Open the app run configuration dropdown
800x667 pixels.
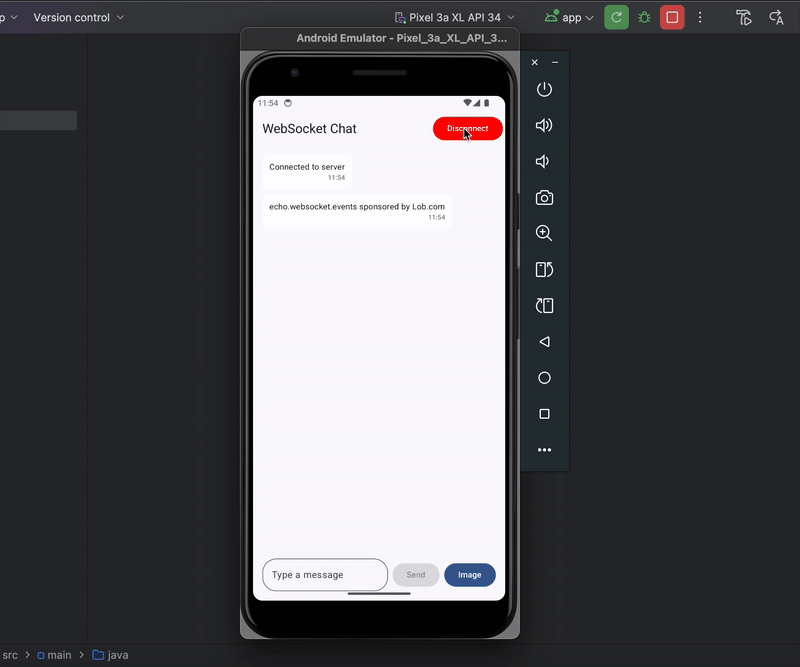pyautogui.click(x=569, y=17)
